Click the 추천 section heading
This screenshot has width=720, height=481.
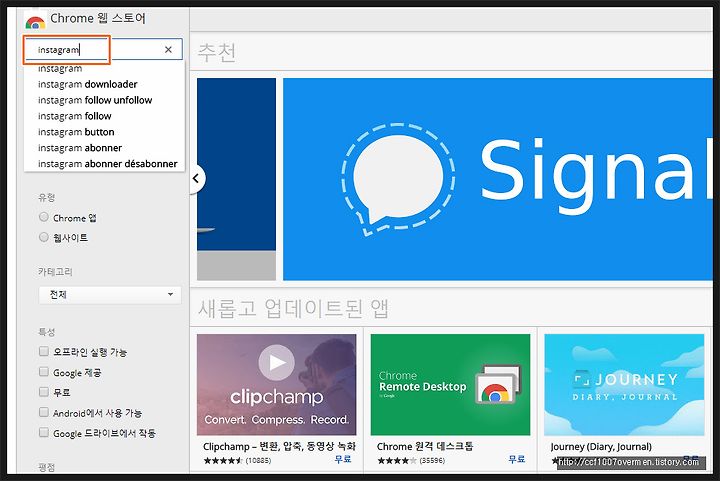217,52
